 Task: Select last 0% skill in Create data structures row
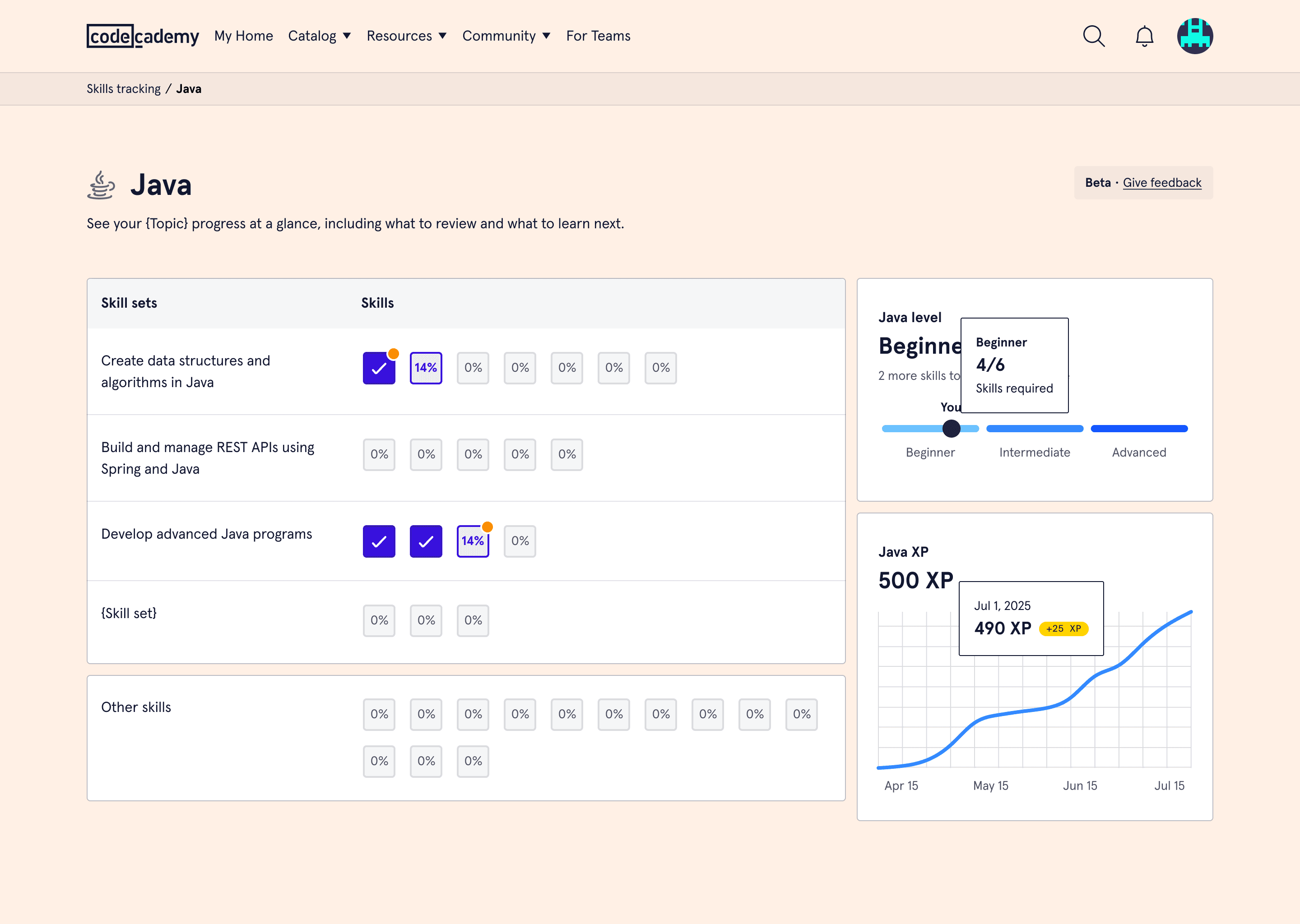(x=661, y=368)
